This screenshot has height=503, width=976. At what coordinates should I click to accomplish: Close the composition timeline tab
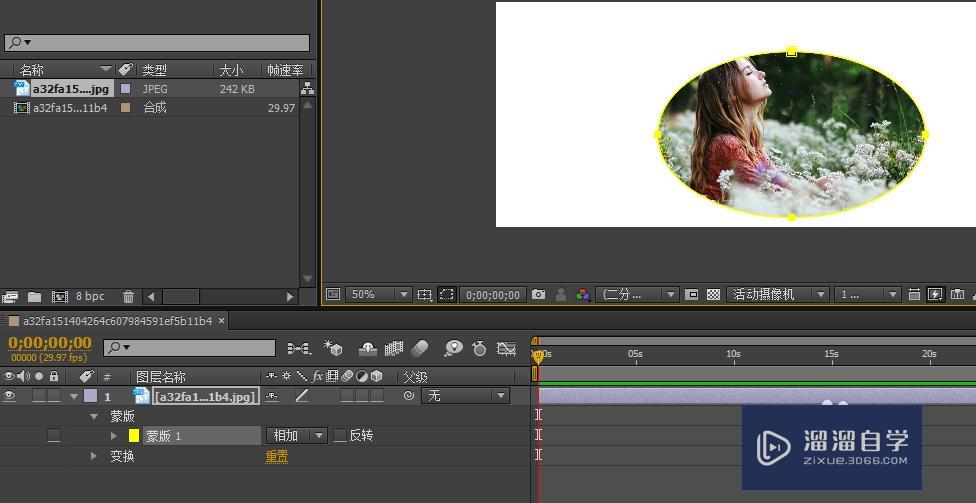221,321
